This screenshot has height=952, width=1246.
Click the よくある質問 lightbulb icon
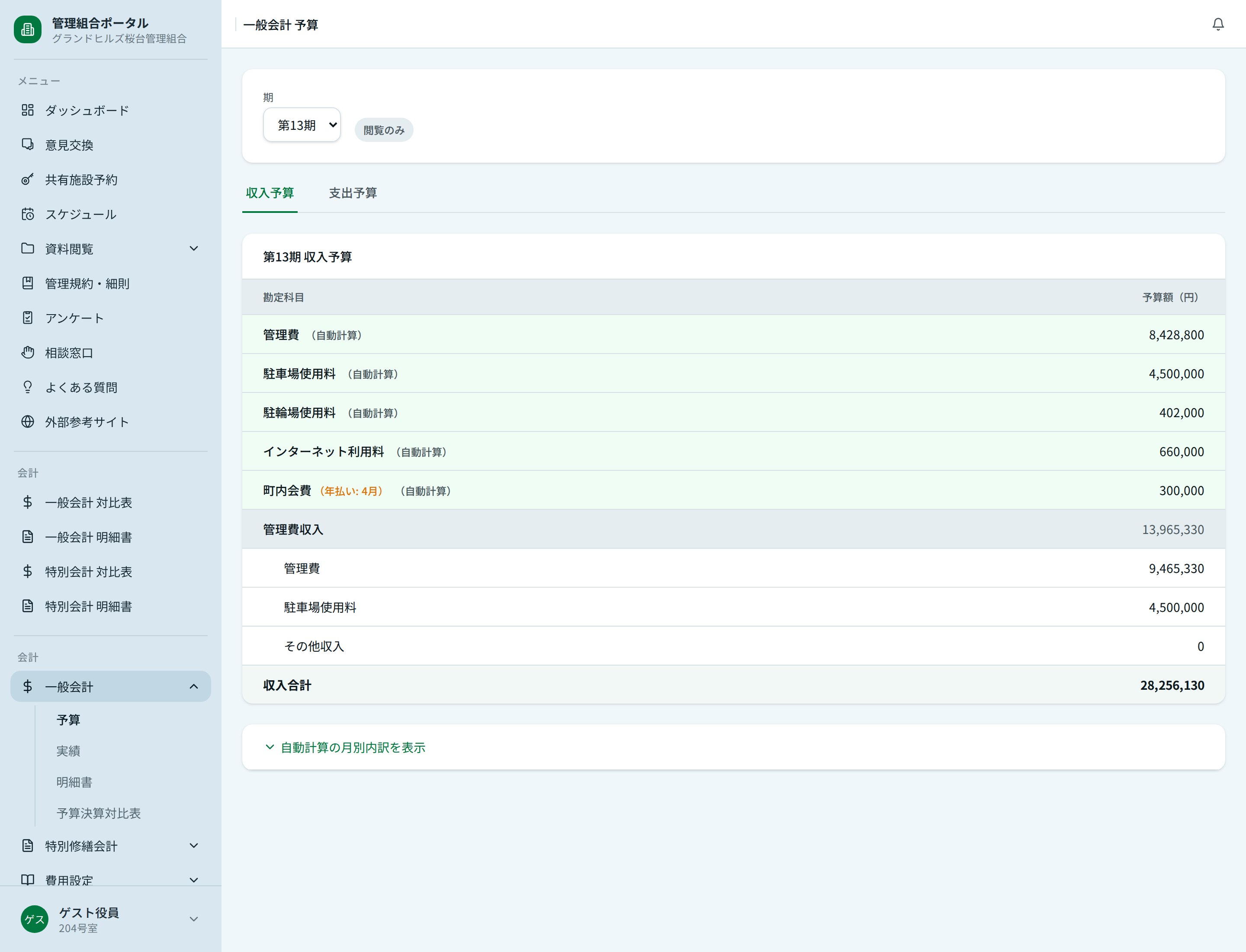(27, 387)
